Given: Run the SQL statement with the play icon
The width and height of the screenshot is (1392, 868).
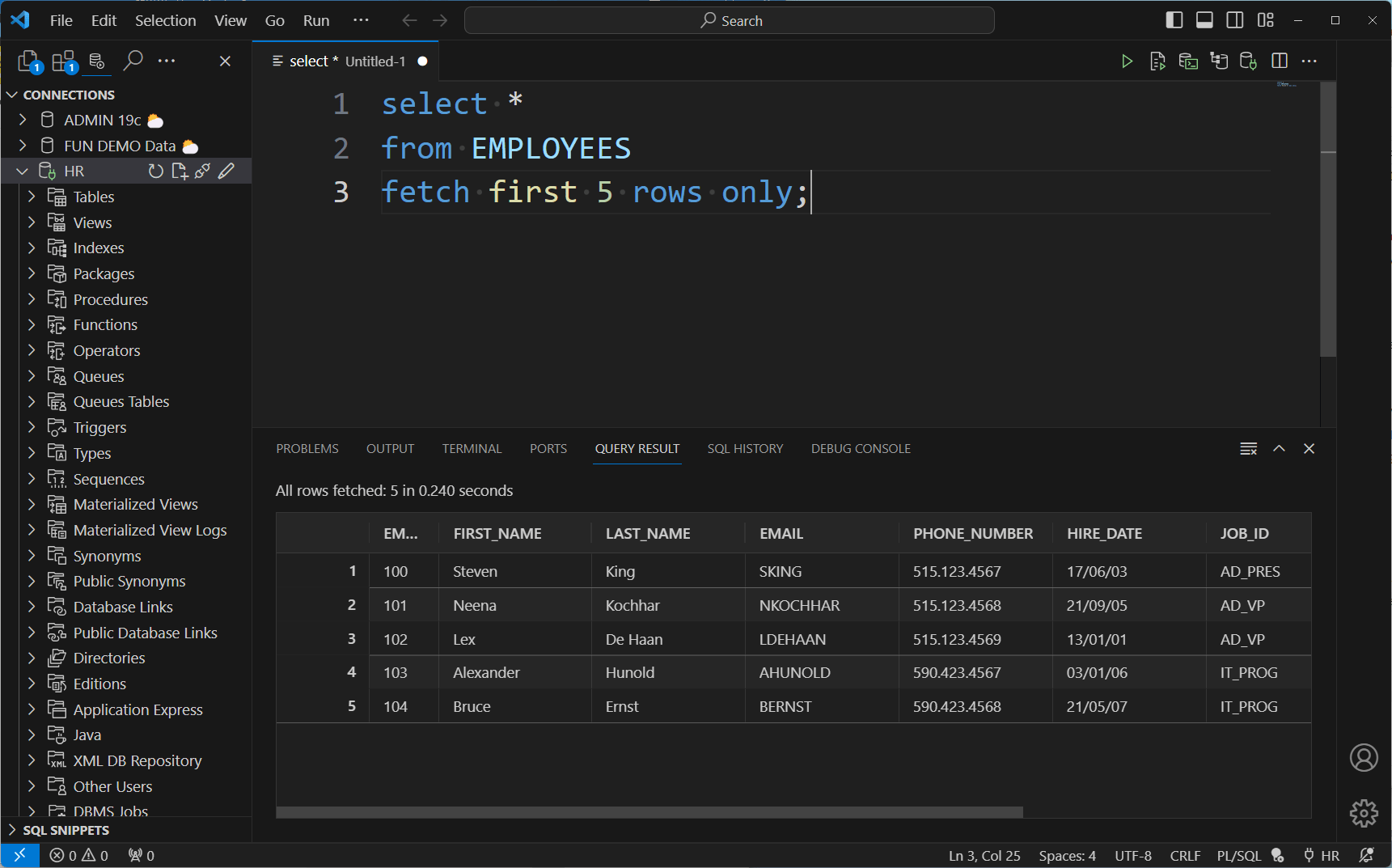Looking at the screenshot, I should click(1127, 61).
